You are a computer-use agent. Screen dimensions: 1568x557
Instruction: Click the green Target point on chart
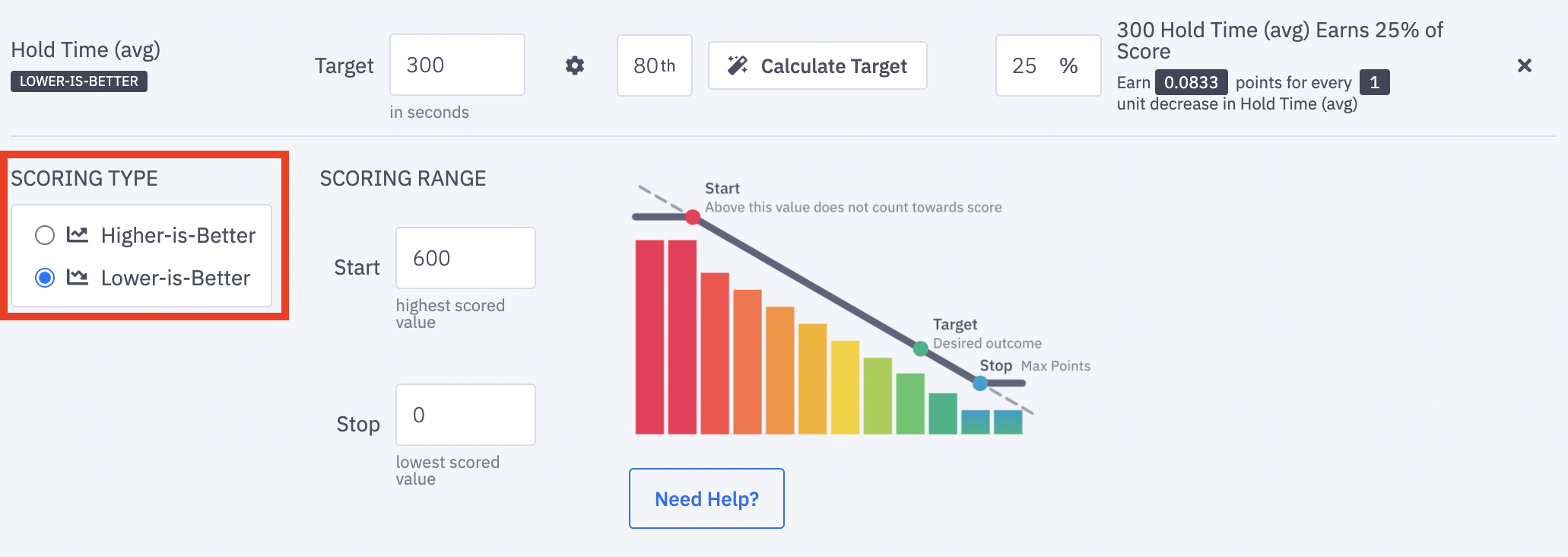tap(920, 349)
